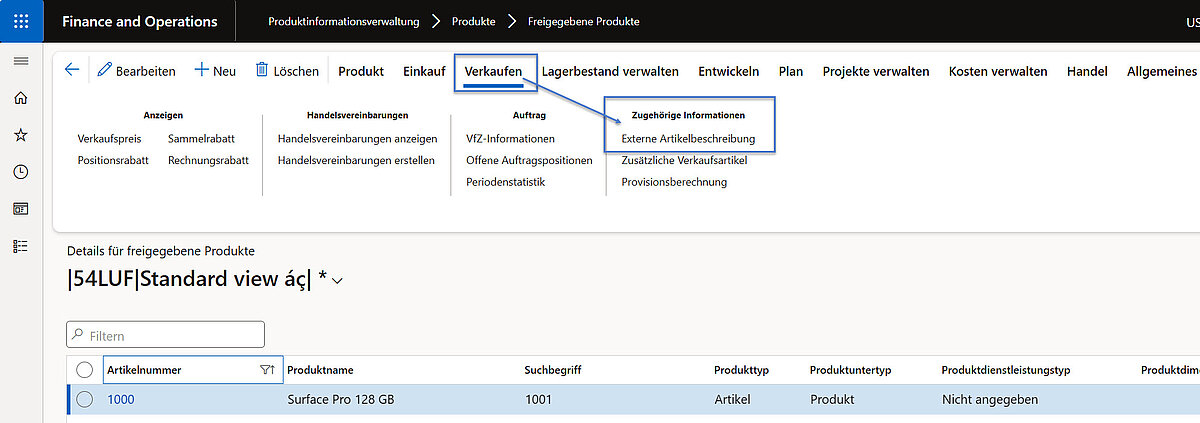Click the back arrow icon
Viewport: 1200px width, 423px height.
(x=71, y=70)
